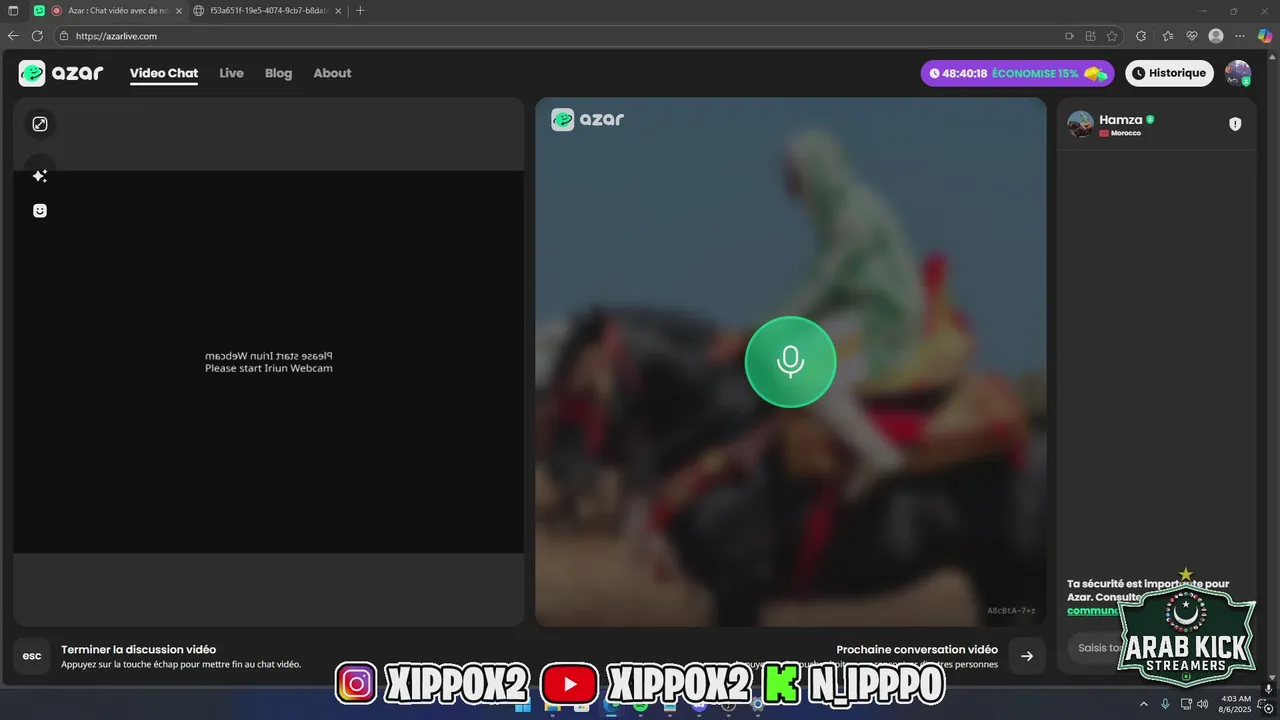Open the tab actions menu icon
This screenshot has height=720, width=1280.
pos(13,11)
